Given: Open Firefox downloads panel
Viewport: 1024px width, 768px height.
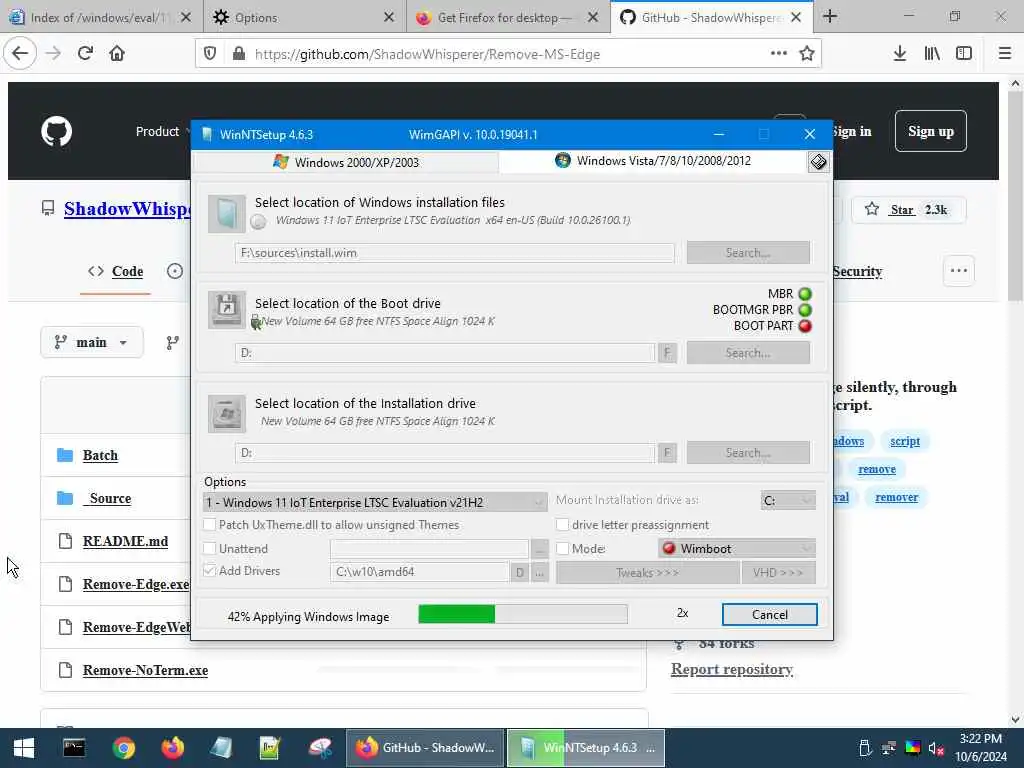Looking at the screenshot, I should tap(900, 54).
